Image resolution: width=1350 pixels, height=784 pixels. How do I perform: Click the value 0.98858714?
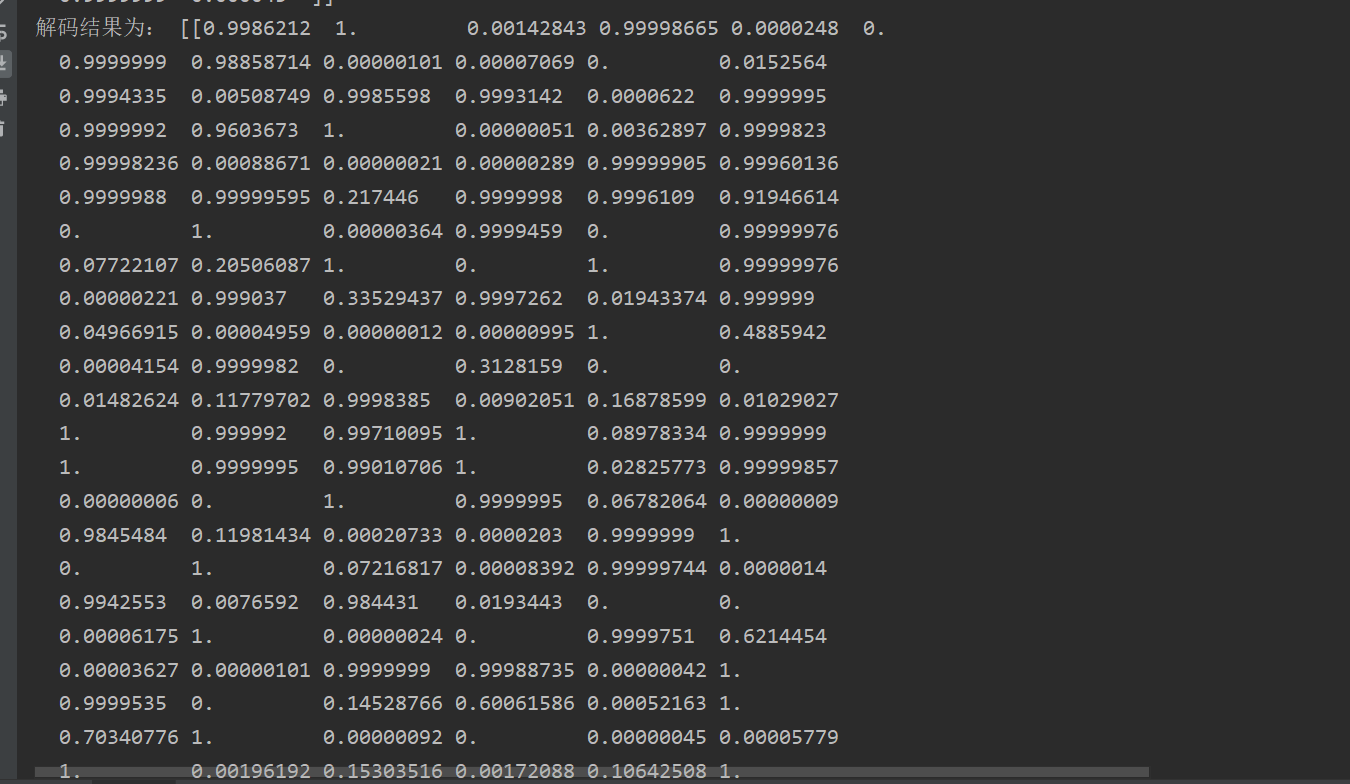pyautogui.click(x=251, y=63)
